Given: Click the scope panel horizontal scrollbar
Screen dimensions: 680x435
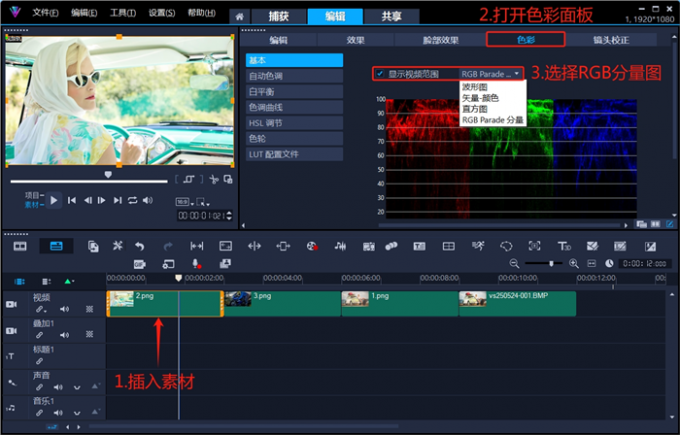Looking at the screenshot, I should (x=499, y=225).
